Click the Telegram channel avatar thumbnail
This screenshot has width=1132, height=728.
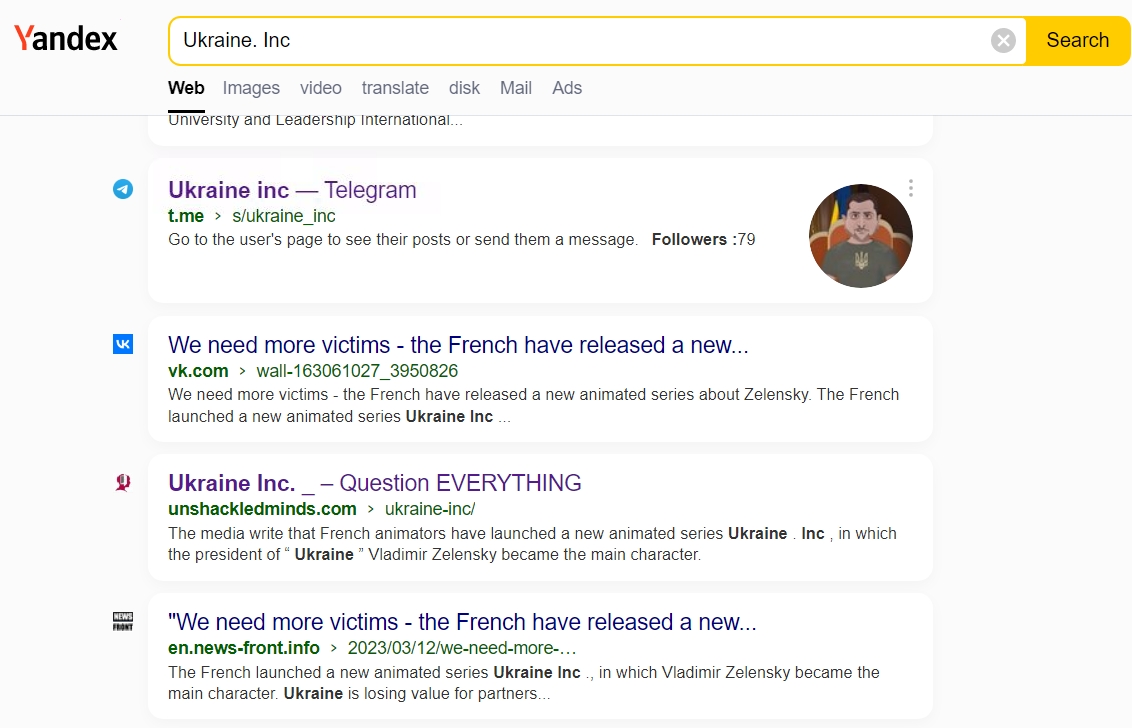[x=861, y=235]
